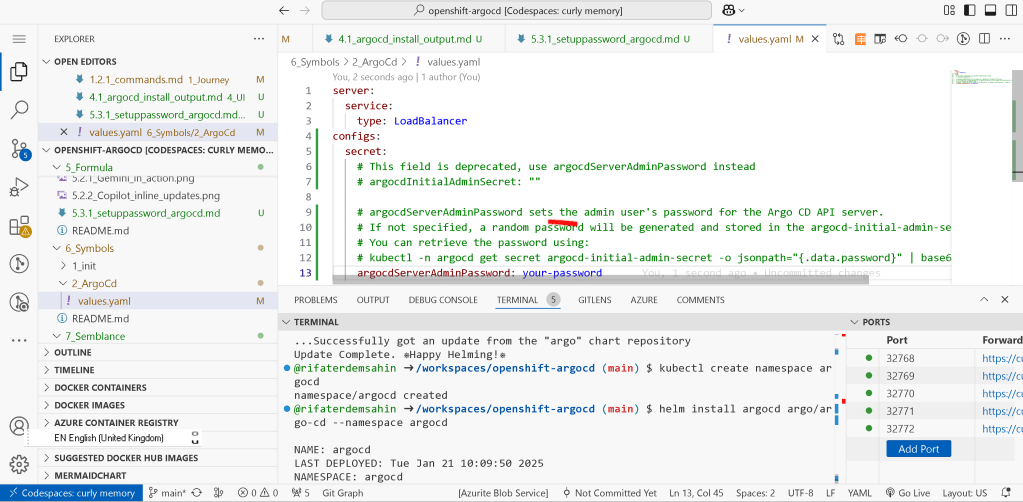
Task: Open the Extensions view with warning badge
Action: [x=19, y=226]
